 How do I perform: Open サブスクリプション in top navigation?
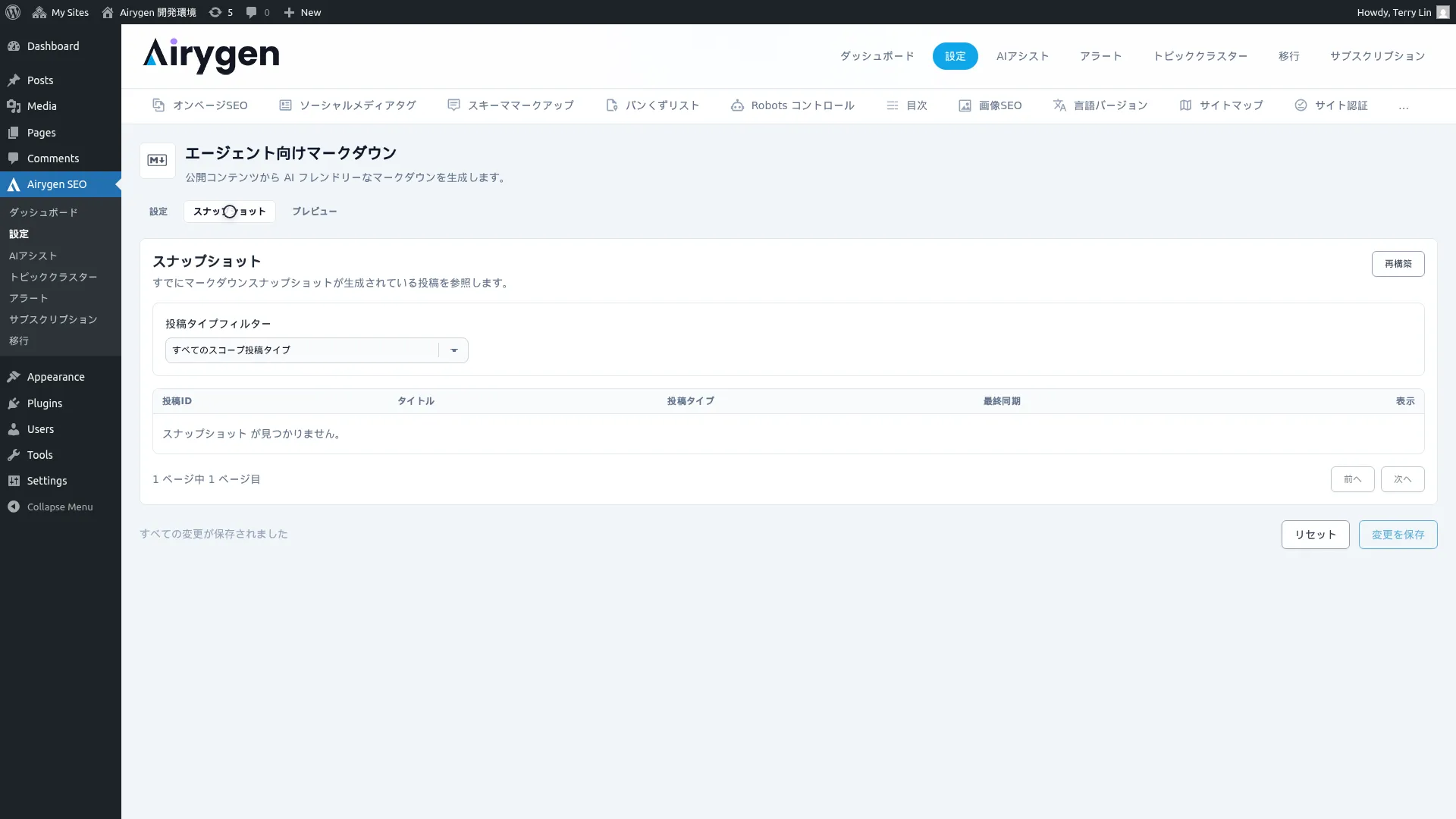(x=1378, y=56)
